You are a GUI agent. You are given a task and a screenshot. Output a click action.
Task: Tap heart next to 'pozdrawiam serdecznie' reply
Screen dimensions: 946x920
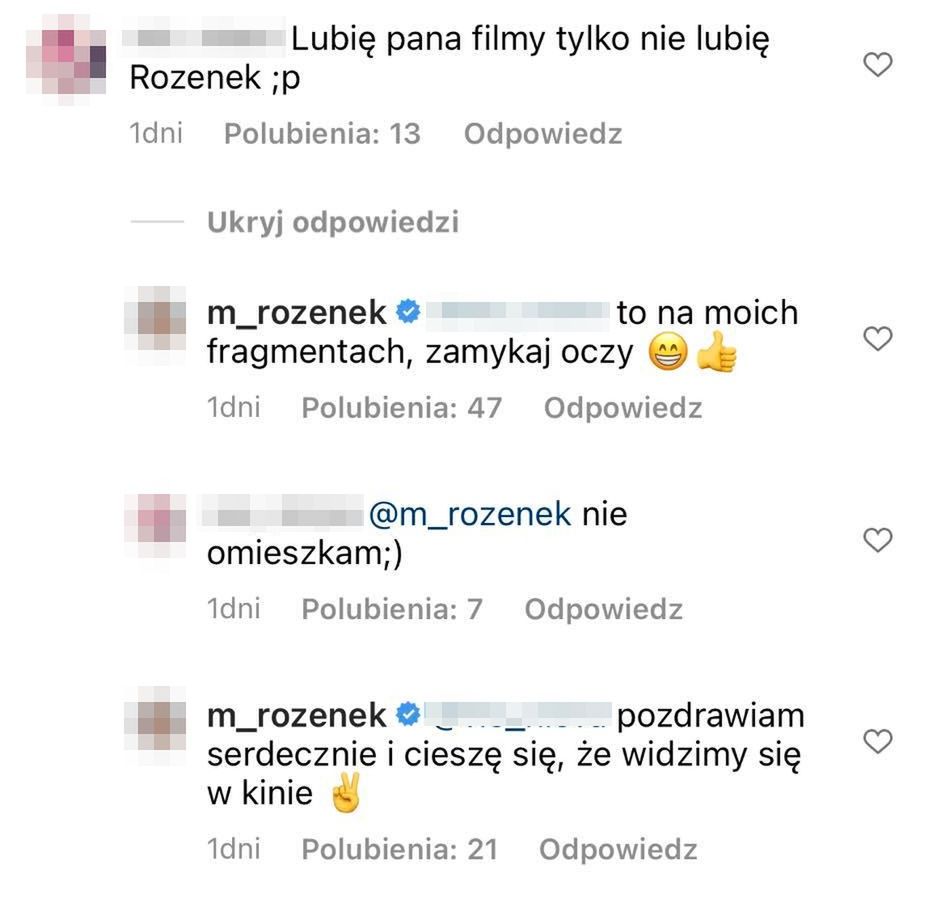pyautogui.click(x=877, y=741)
